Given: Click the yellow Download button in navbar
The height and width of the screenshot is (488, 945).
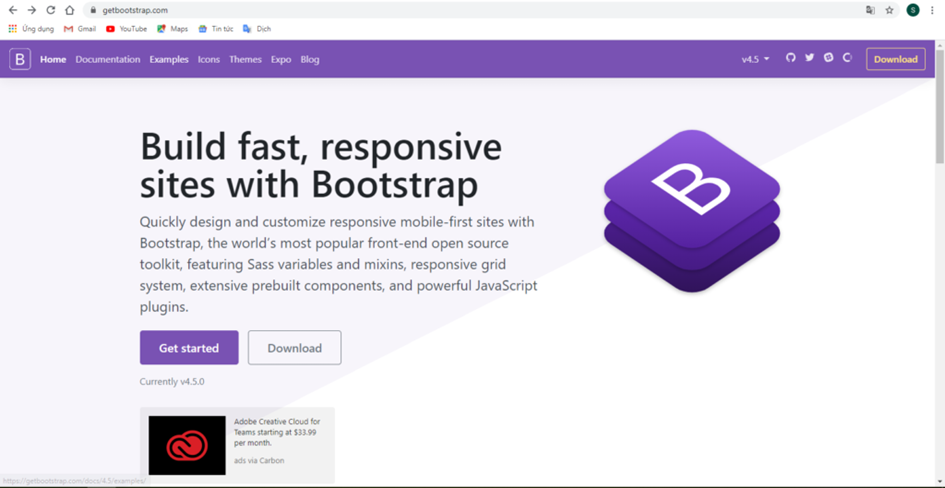Looking at the screenshot, I should pyautogui.click(x=896, y=59).
